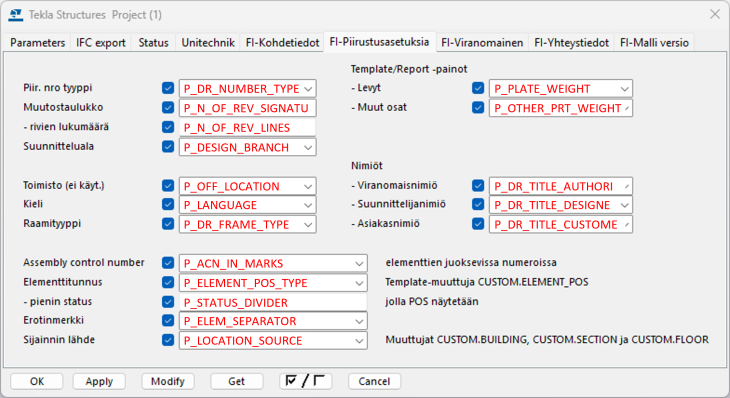Disable the Elementtitunnus checkbox
The height and width of the screenshot is (398, 730).
click(x=168, y=283)
